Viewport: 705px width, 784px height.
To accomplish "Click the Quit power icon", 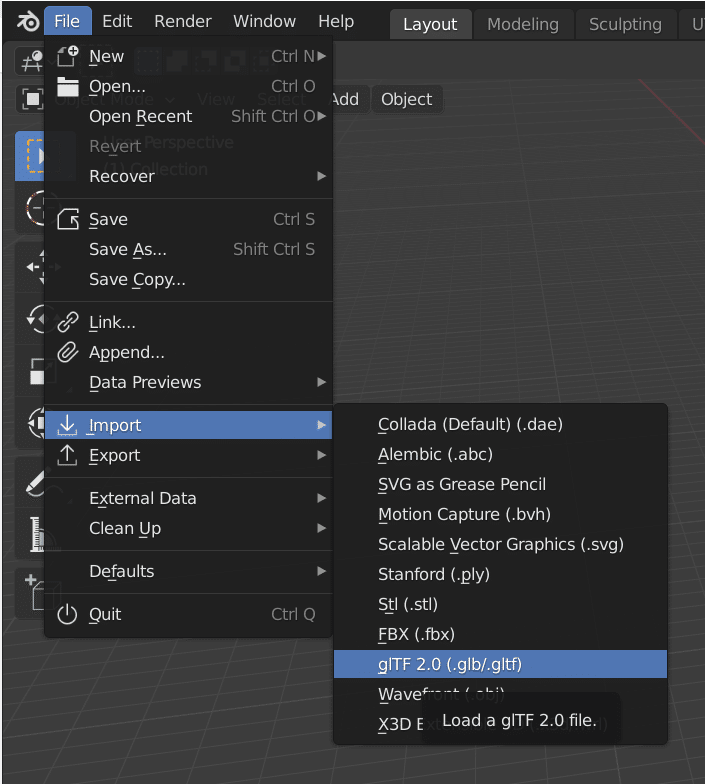I will coord(68,614).
